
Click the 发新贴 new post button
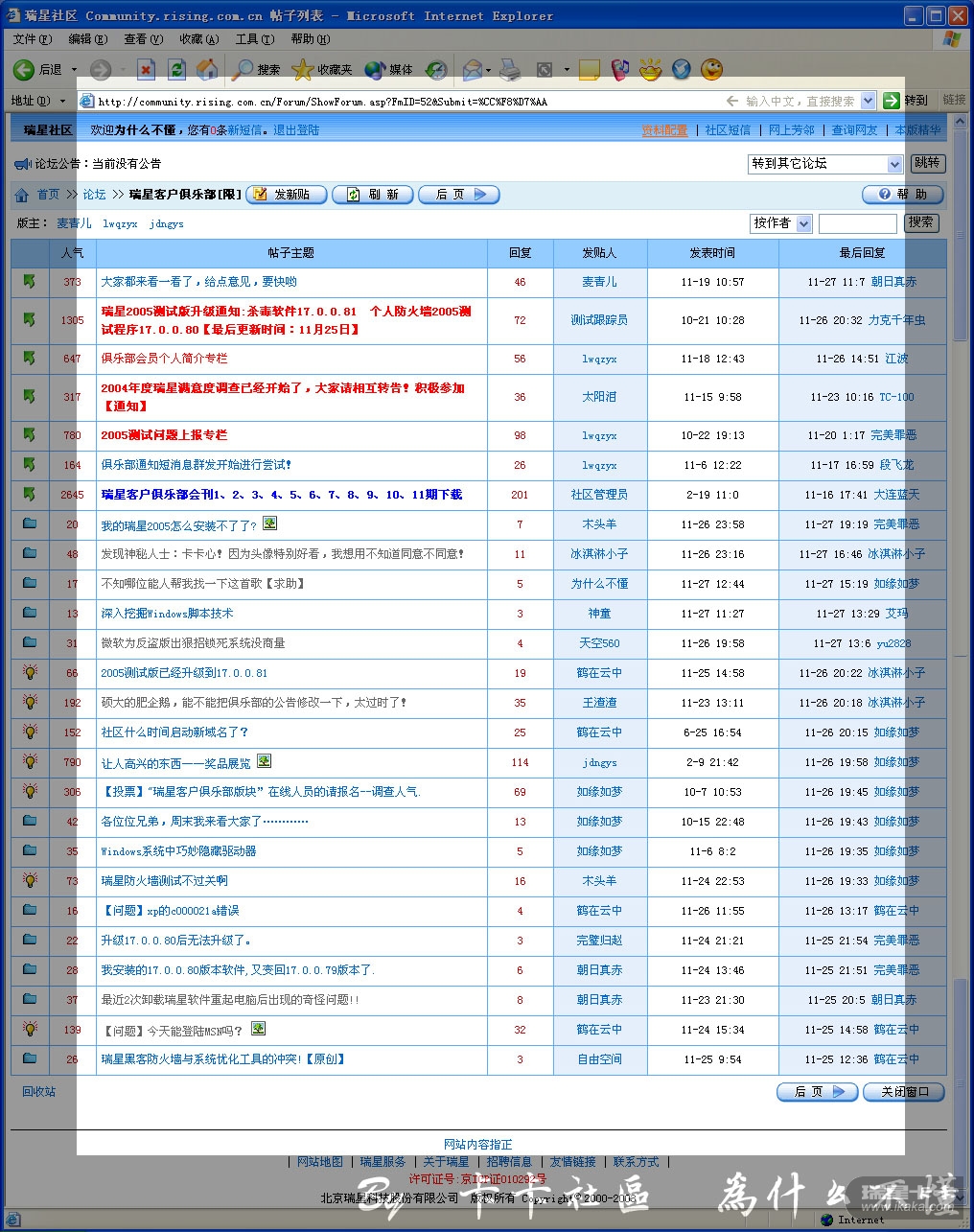287,195
